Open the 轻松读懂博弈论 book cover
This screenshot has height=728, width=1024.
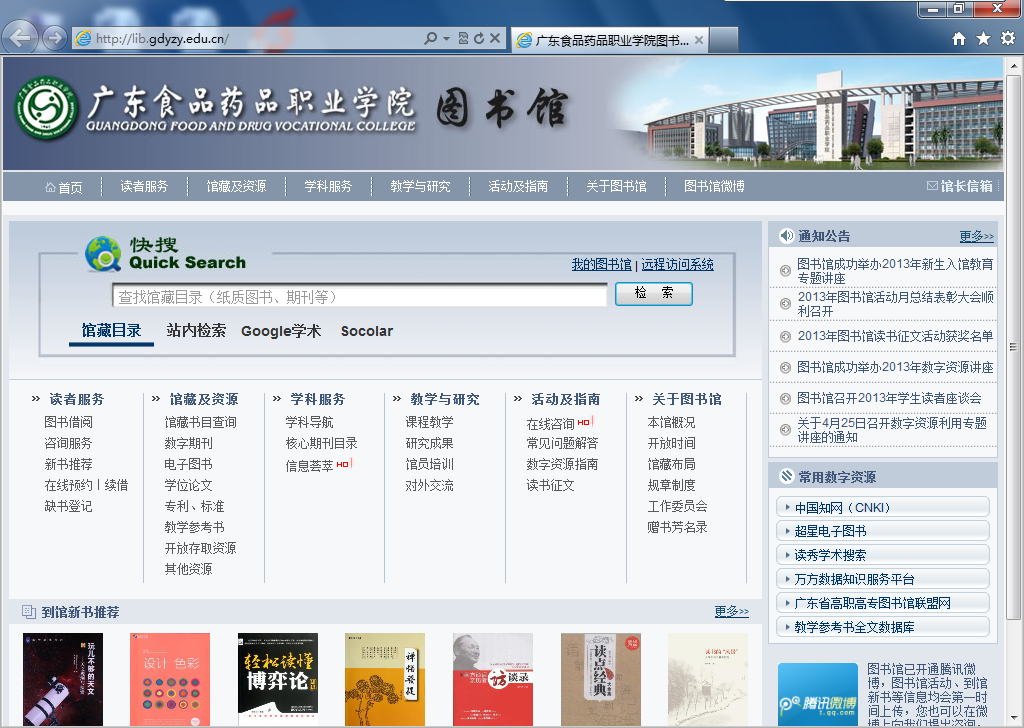coord(278,679)
